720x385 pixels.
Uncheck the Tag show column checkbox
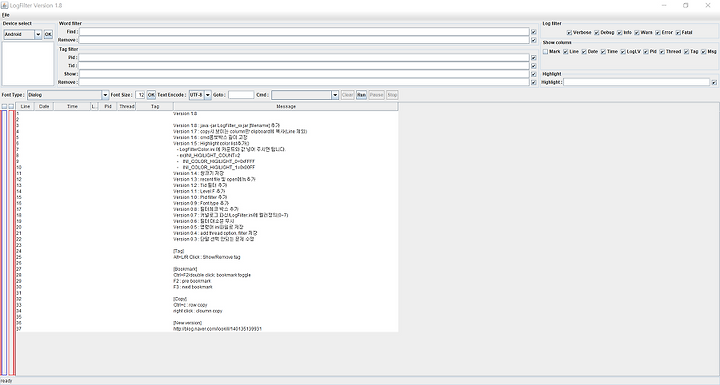pyautogui.click(x=686, y=52)
